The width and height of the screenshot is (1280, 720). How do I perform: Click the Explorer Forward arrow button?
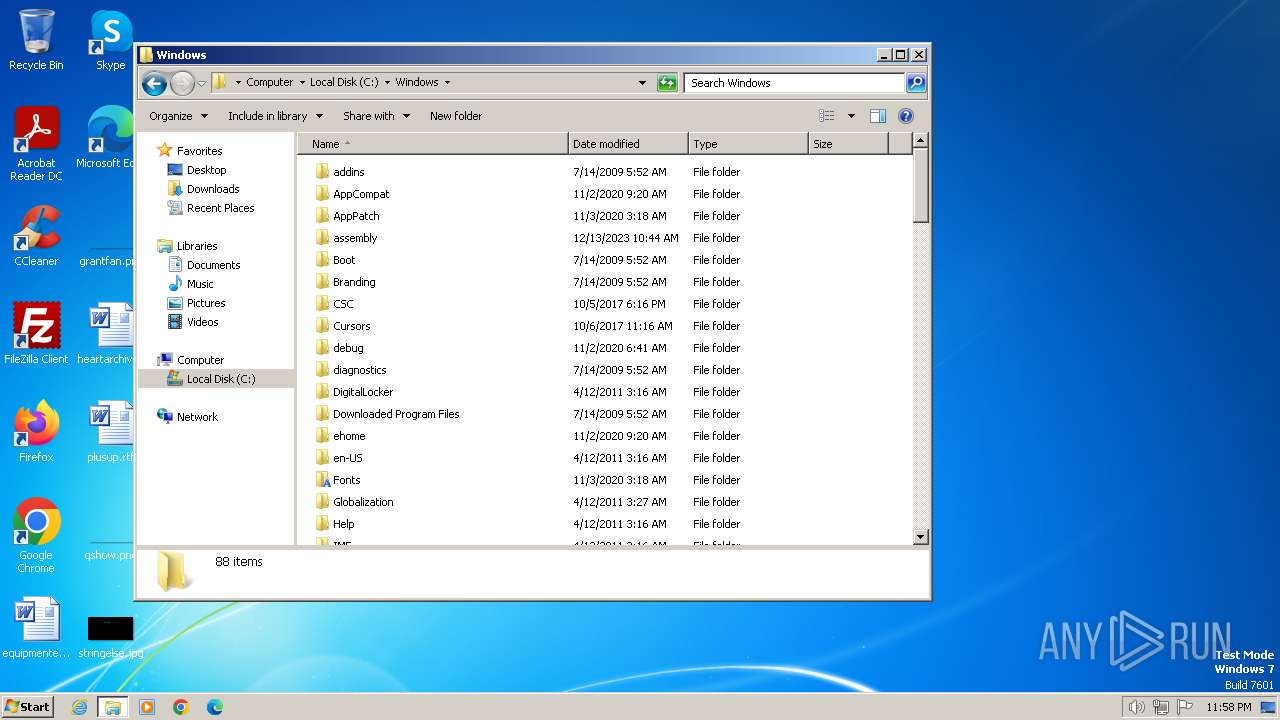pos(182,83)
